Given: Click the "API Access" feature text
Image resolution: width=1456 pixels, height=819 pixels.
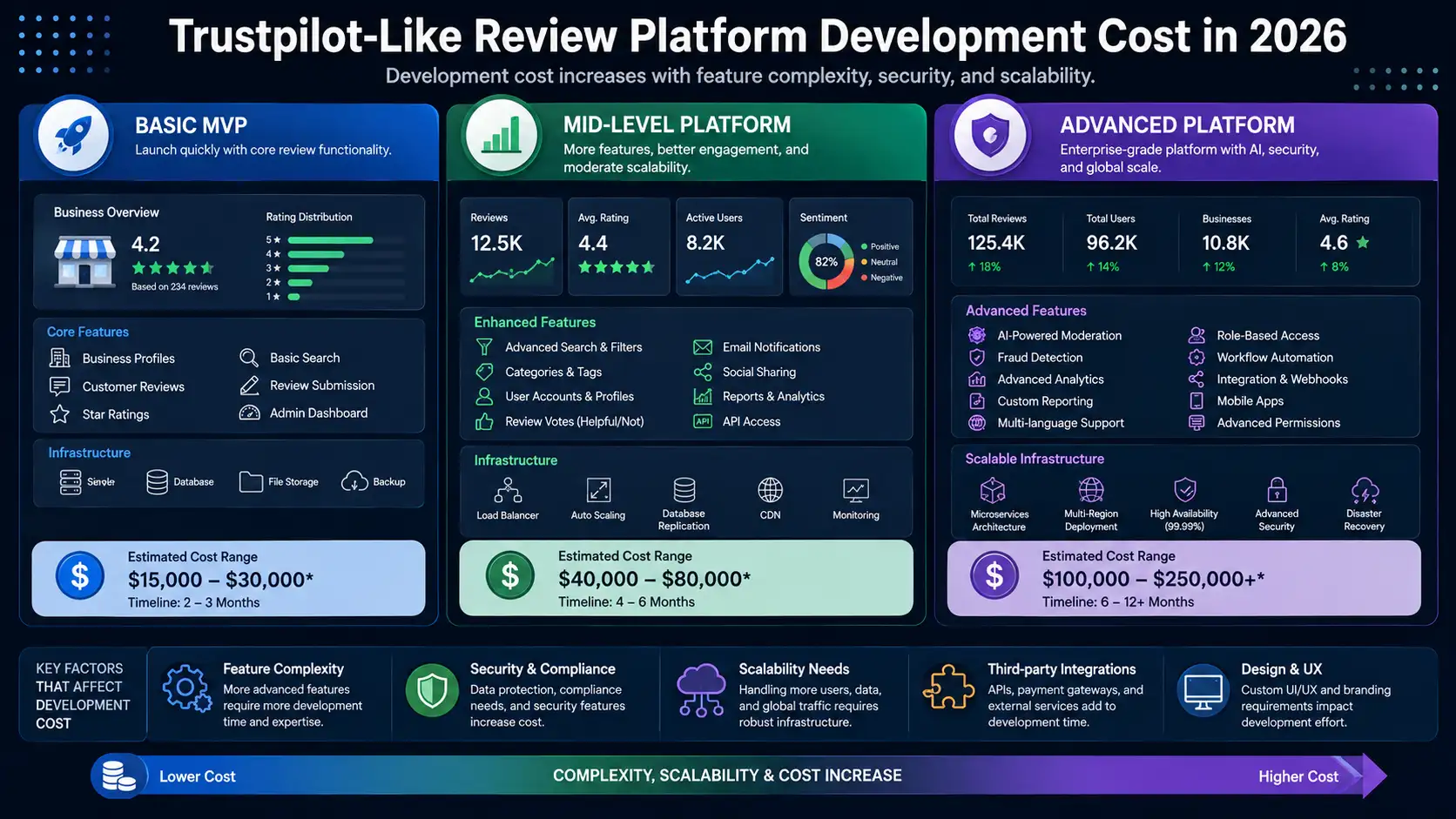Looking at the screenshot, I should [x=752, y=421].
